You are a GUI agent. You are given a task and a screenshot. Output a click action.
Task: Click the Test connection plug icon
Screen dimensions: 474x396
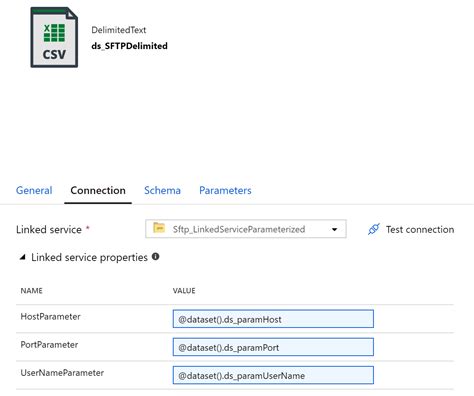coord(373,229)
